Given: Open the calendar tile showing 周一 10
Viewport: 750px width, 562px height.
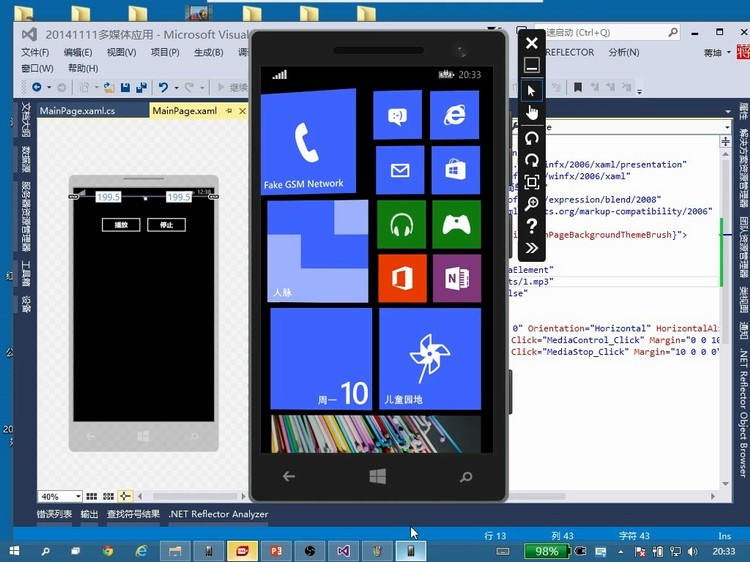Looking at the screenshot, I should pos(321,359).
